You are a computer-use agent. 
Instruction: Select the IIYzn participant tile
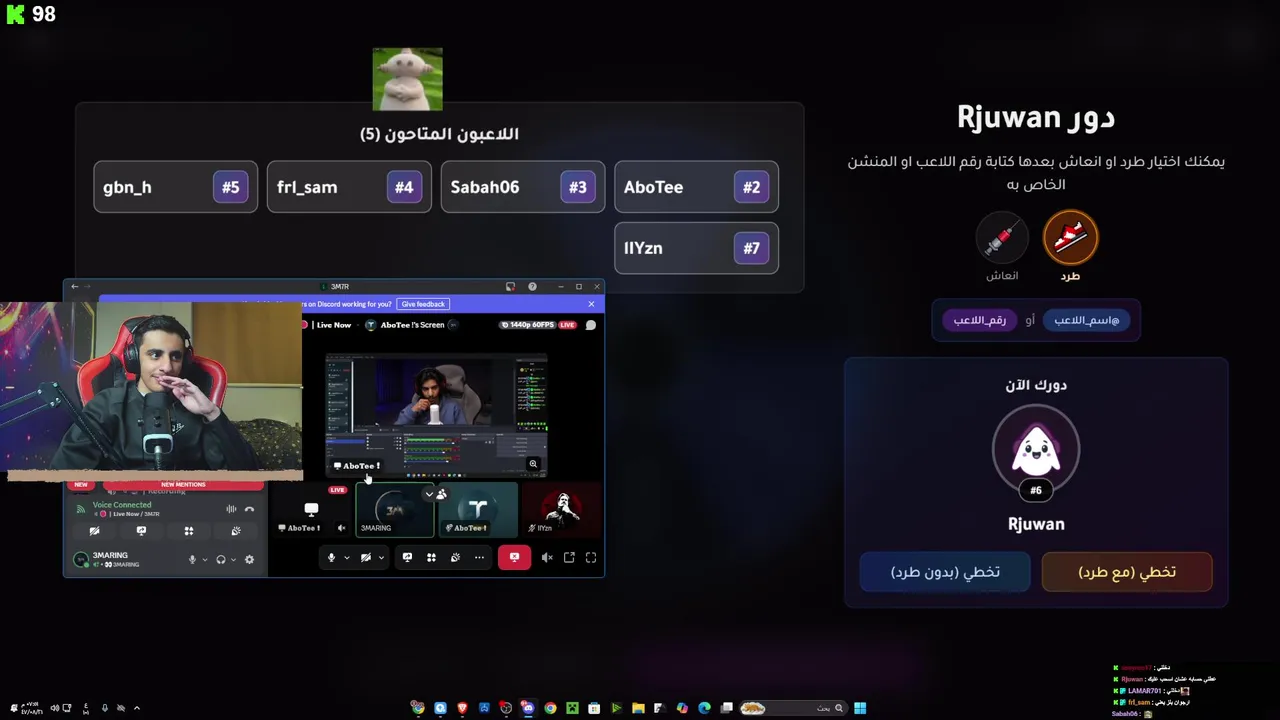tap(561, 510)
